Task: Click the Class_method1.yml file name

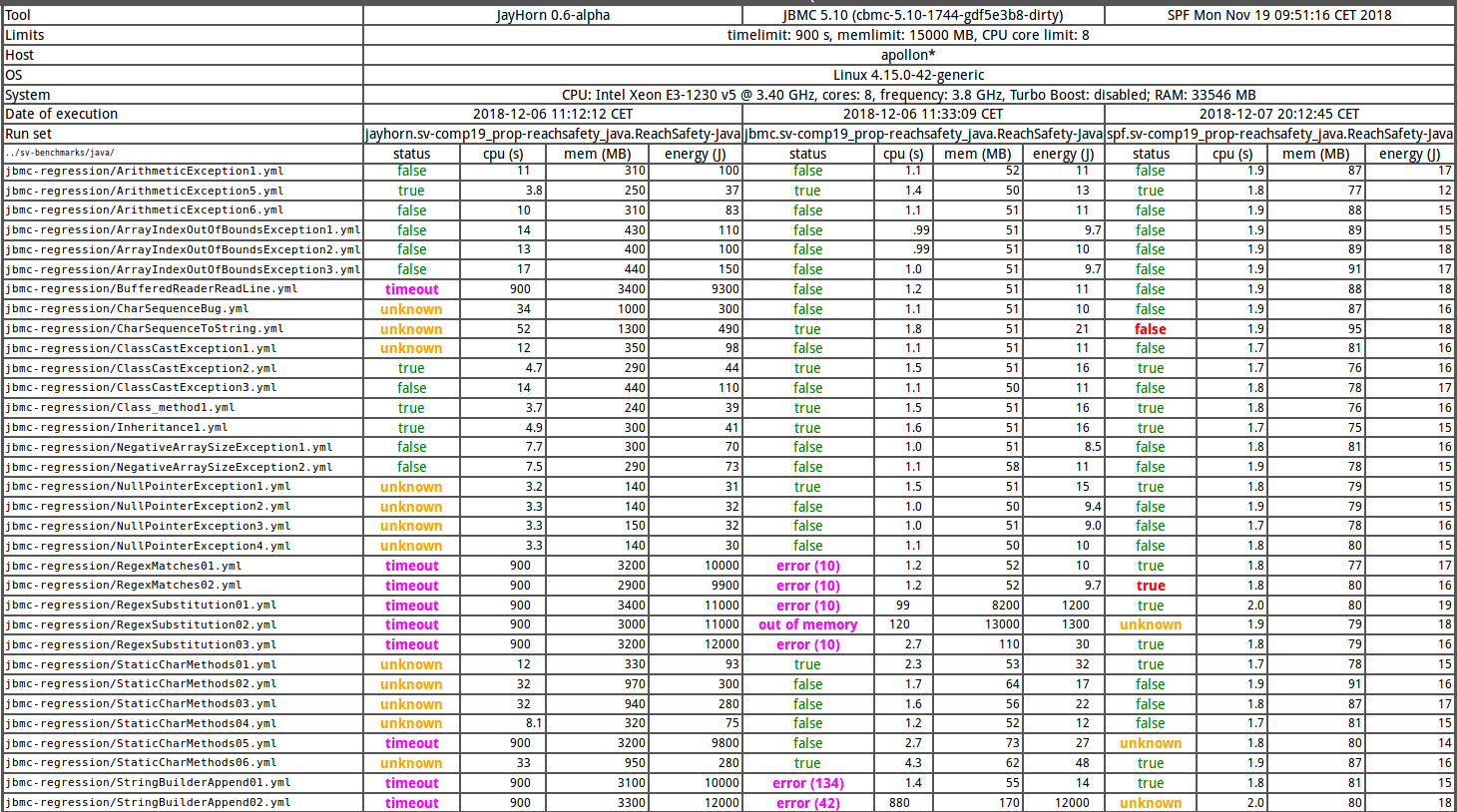Action: coord(120,407)
